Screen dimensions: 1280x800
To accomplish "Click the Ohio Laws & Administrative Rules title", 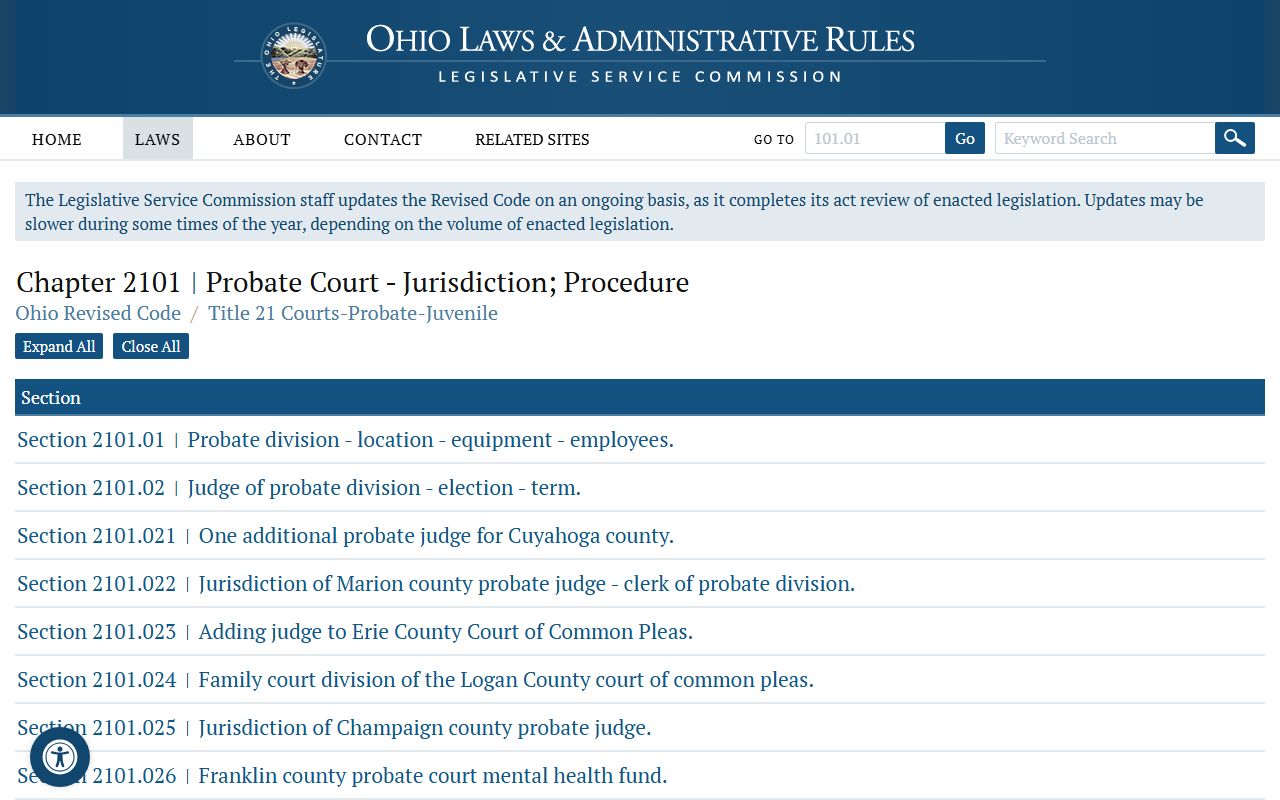I will 640,40.
